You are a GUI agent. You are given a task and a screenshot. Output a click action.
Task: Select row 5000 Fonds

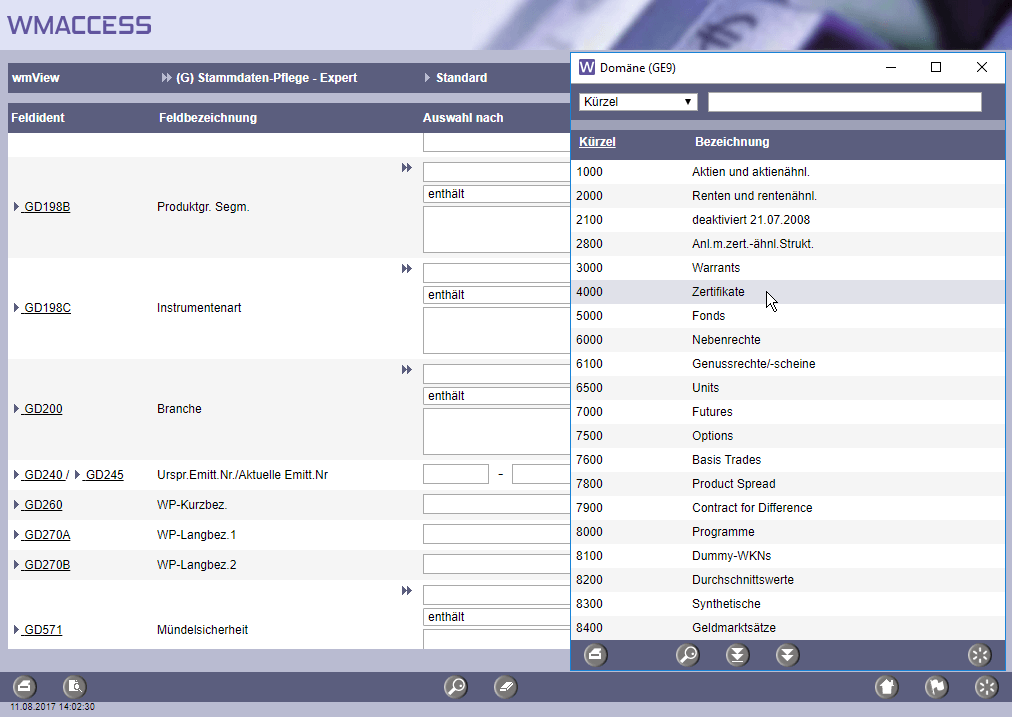click(x=788, y=316)
